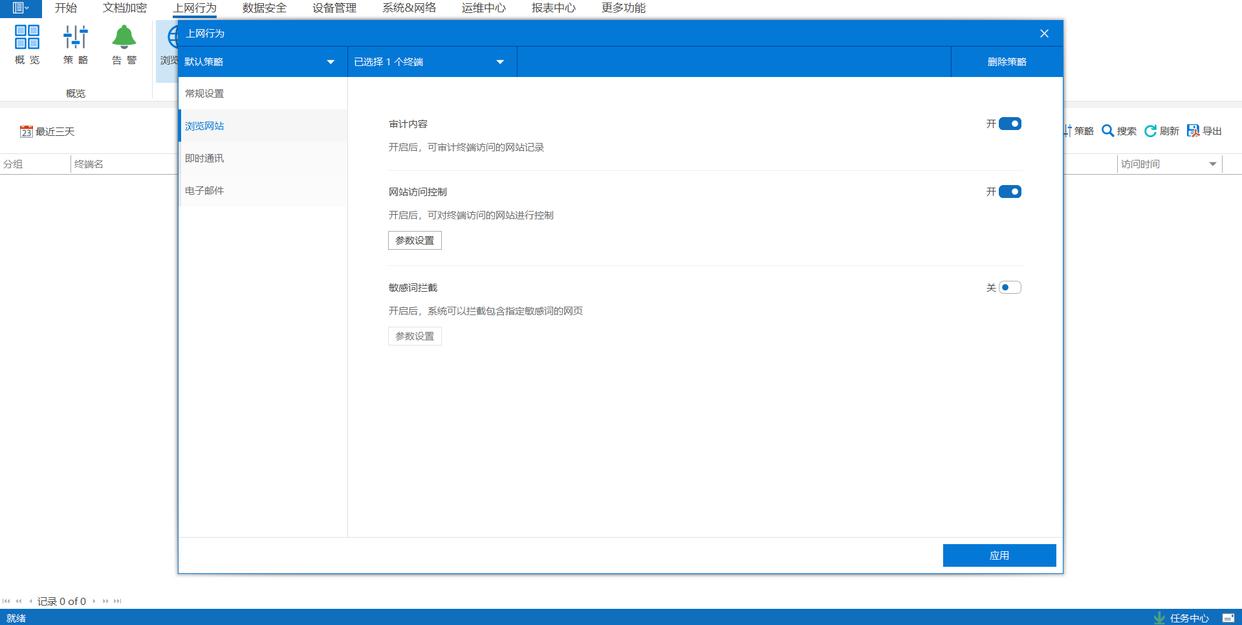Click 参数设置 under 网站访问控制
This screenshot has width=1242, height=625.
click(415, 241)
